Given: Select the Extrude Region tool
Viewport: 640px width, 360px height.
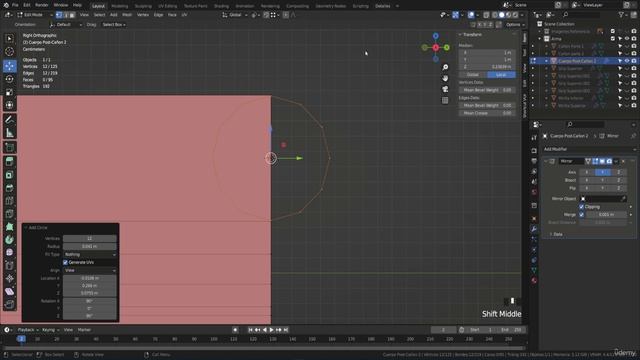Looking at the screenshot, I should tap(9, 162).
